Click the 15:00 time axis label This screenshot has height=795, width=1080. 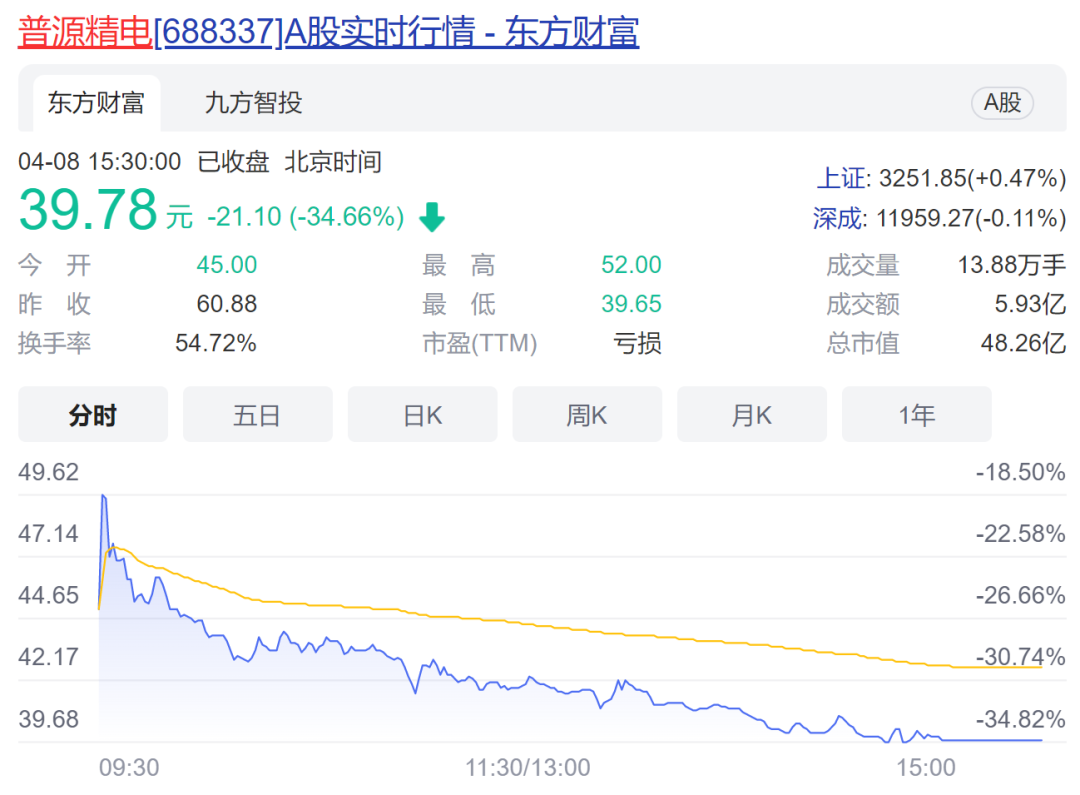coord(926,767)
